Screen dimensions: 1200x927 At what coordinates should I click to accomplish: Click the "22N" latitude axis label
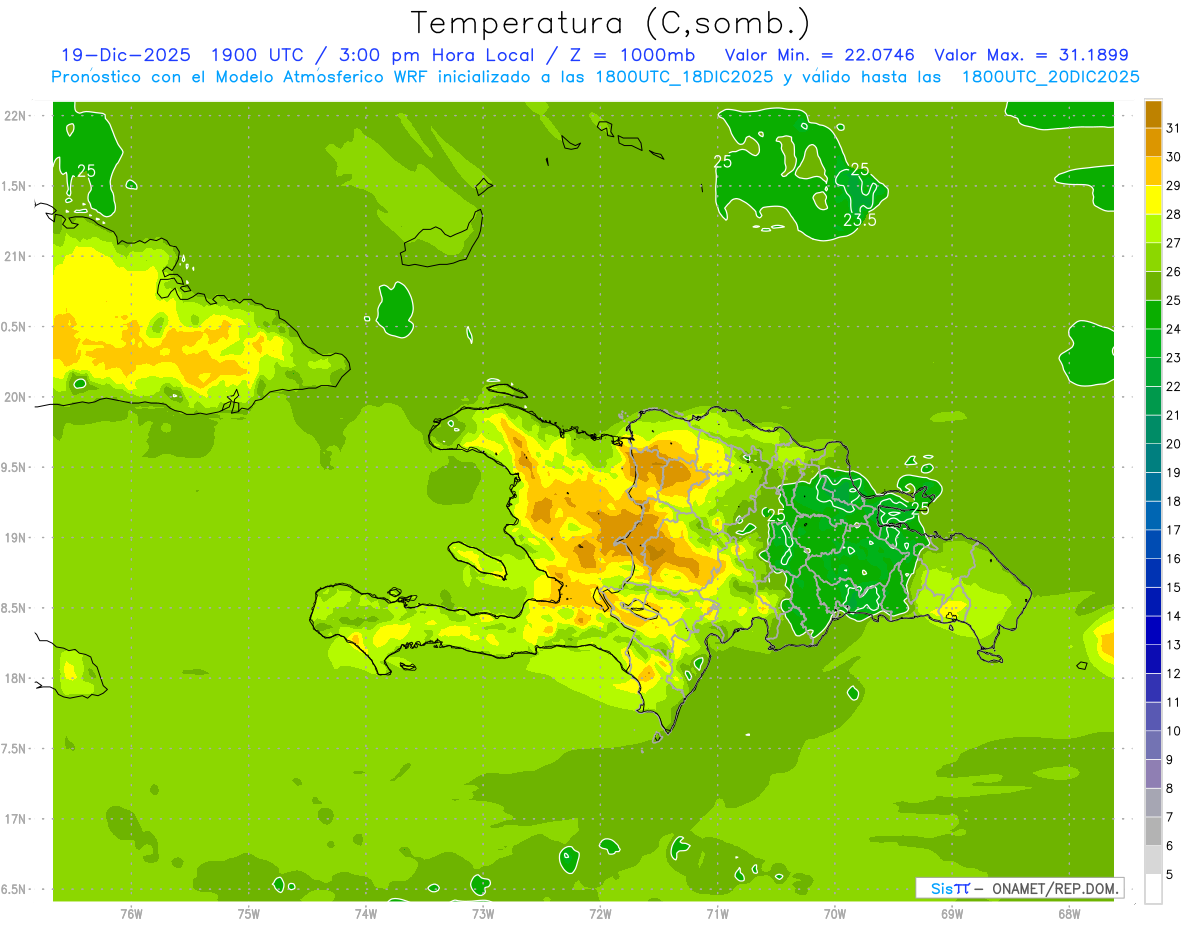click(x=17, y=115)
